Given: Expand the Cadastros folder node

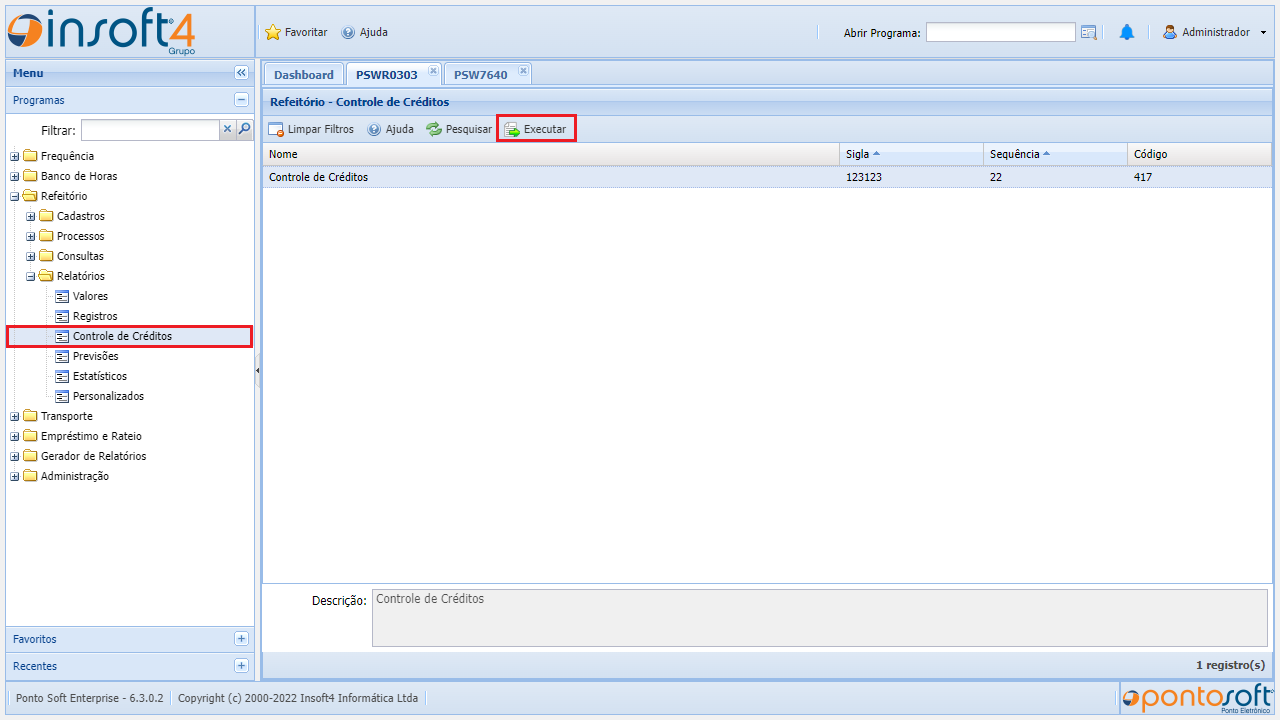Looking at the screenshot, I should point(31,216).
